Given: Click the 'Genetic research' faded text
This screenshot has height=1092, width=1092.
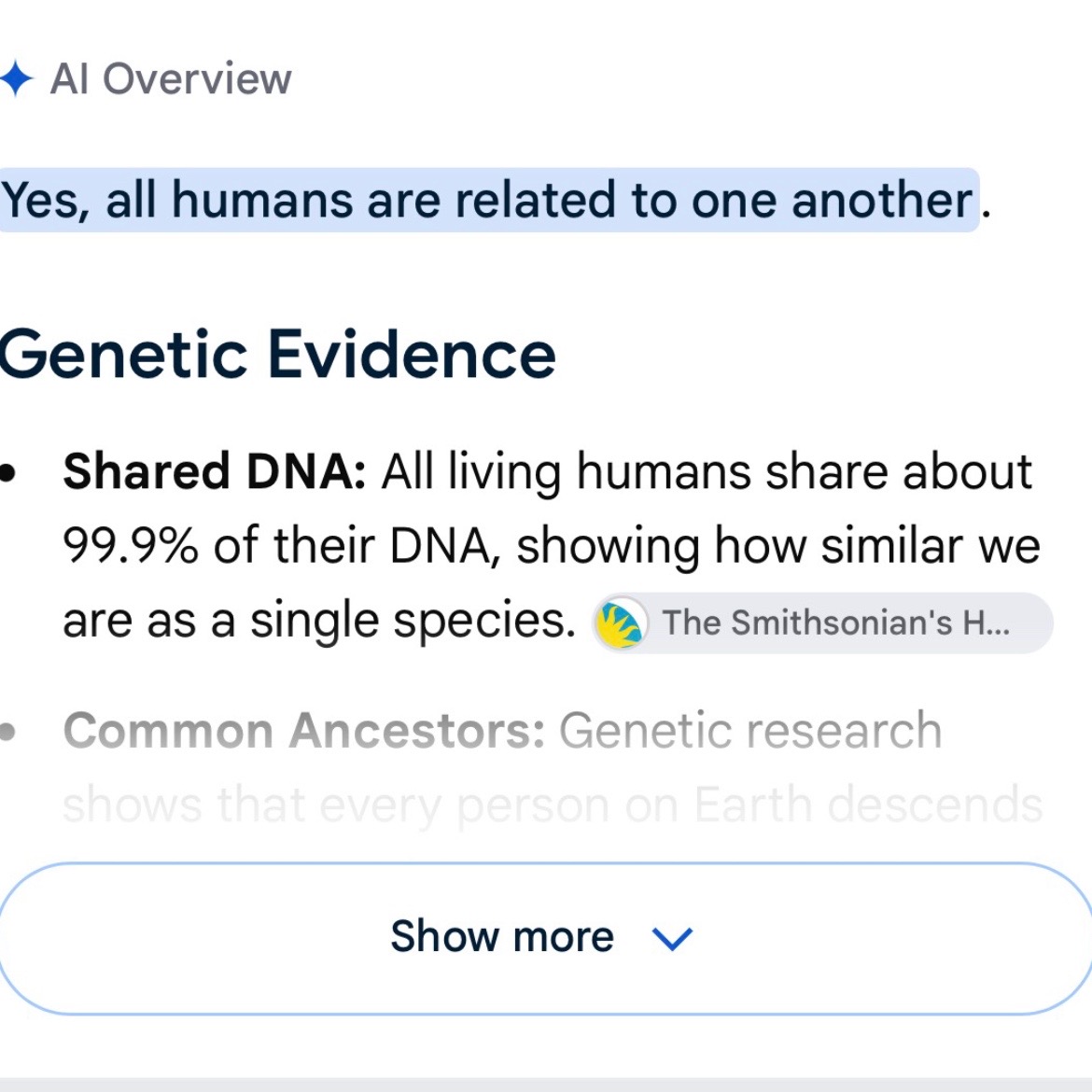Looking at the screenshot, I should 750,731.
